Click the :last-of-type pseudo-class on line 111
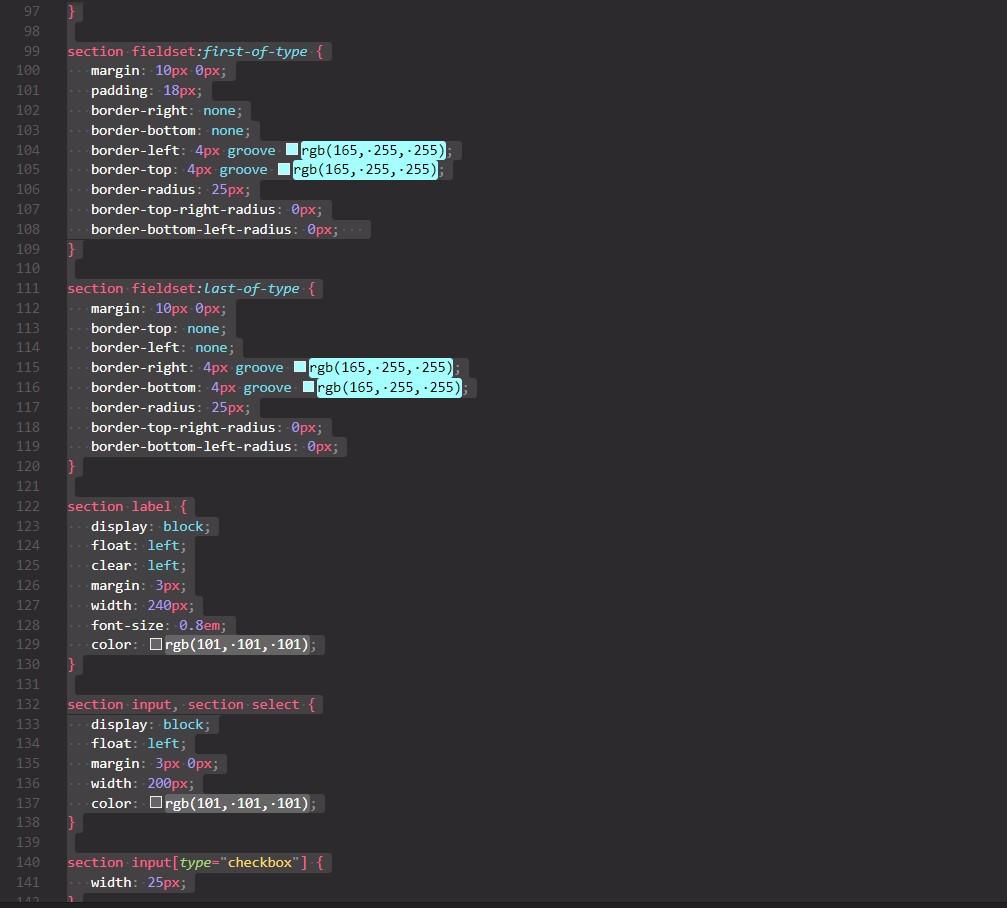 tap(248, 288)
